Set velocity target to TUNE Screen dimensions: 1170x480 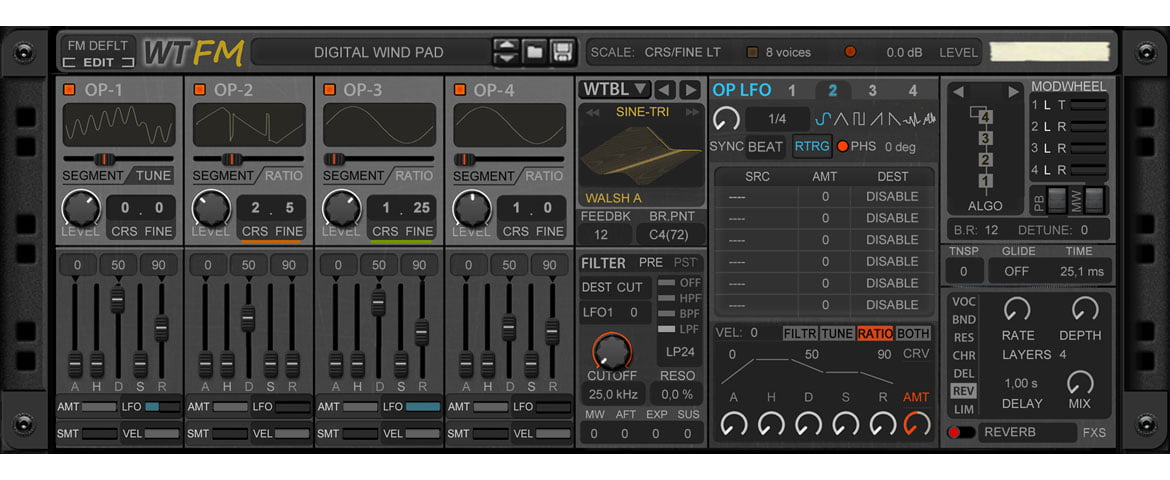[837, 334]
